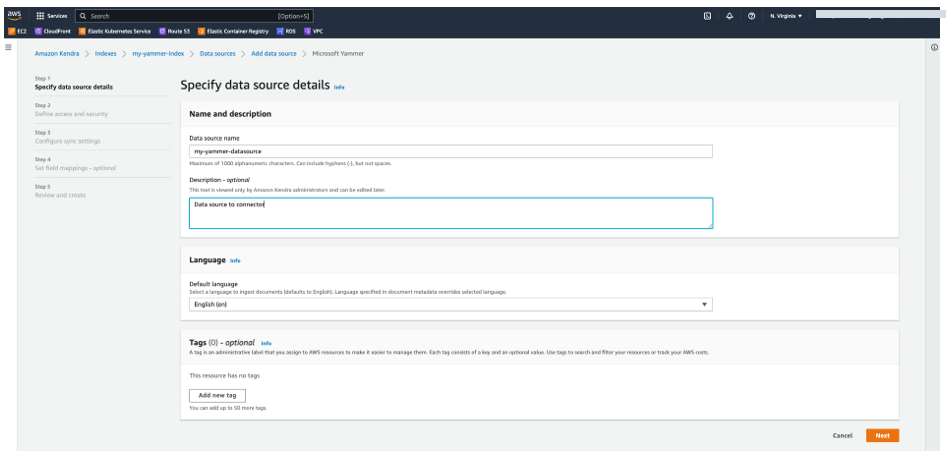Image resolution: width=947 pixels, height=457 pixels.
Task: Click the Cancel button
Action: click(x=843, y=435)
